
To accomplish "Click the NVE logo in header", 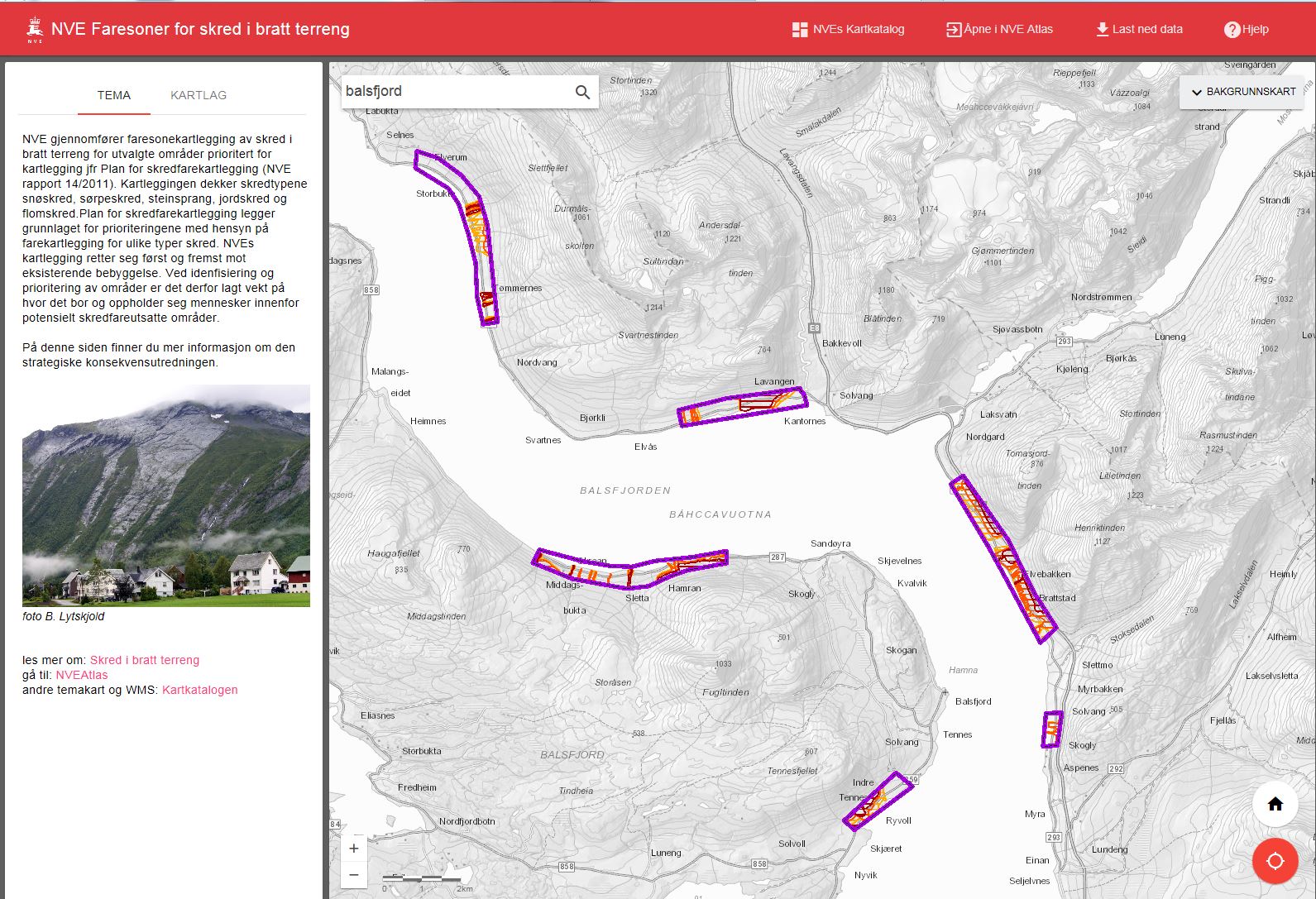I will (35, 29).
